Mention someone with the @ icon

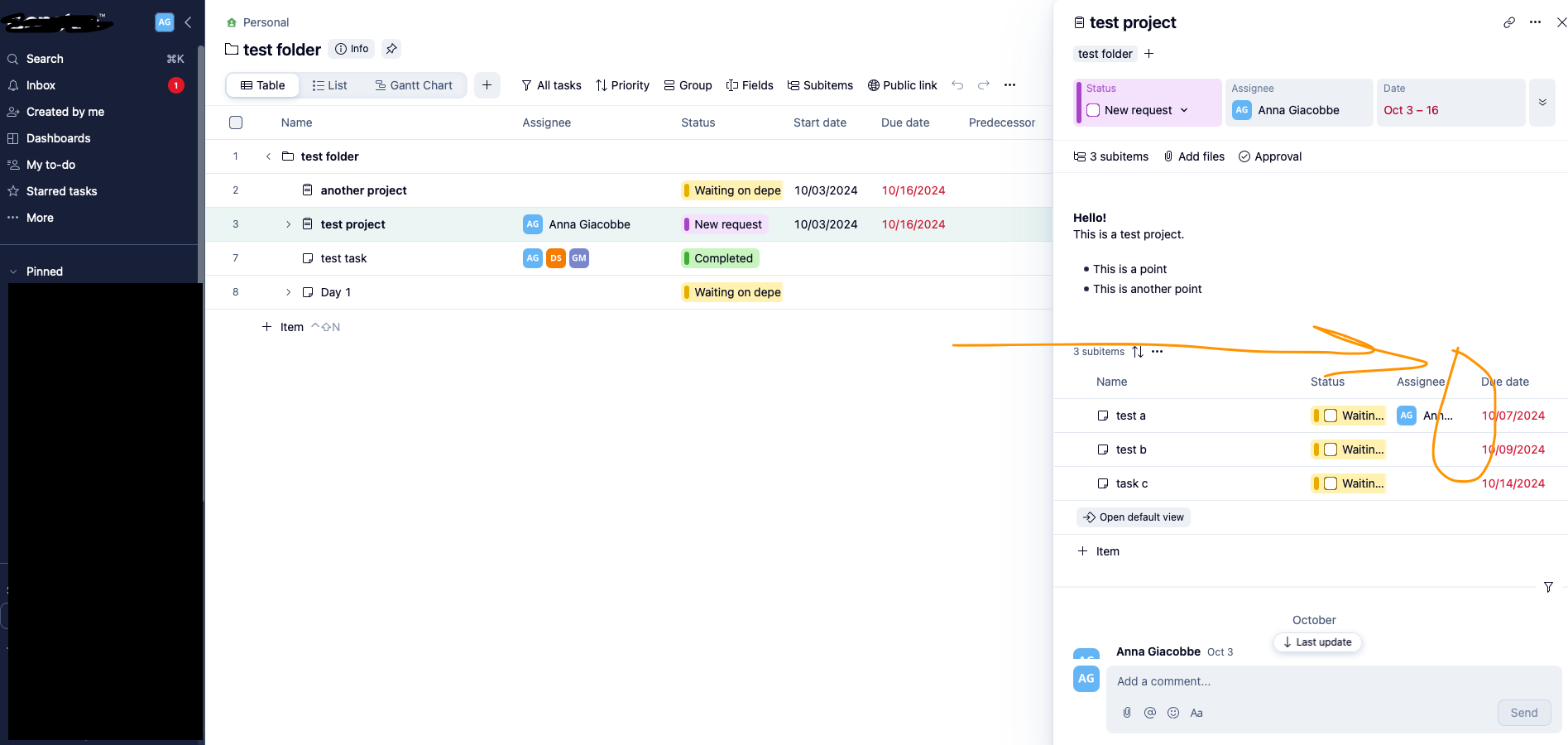coord(1150,713)
